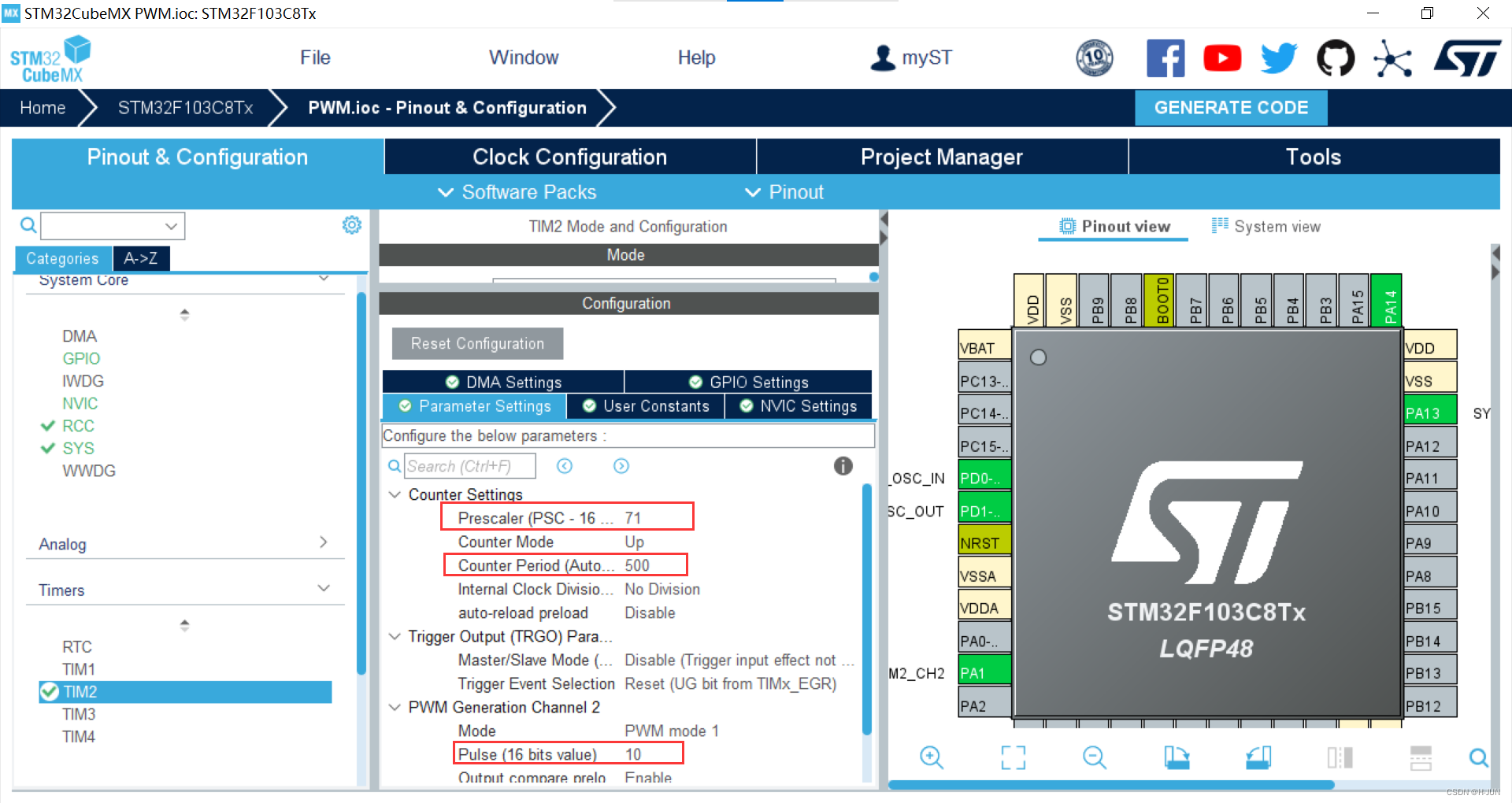Open the peripheral search combo box
The image size is (1512, 803).
[113, 226]
